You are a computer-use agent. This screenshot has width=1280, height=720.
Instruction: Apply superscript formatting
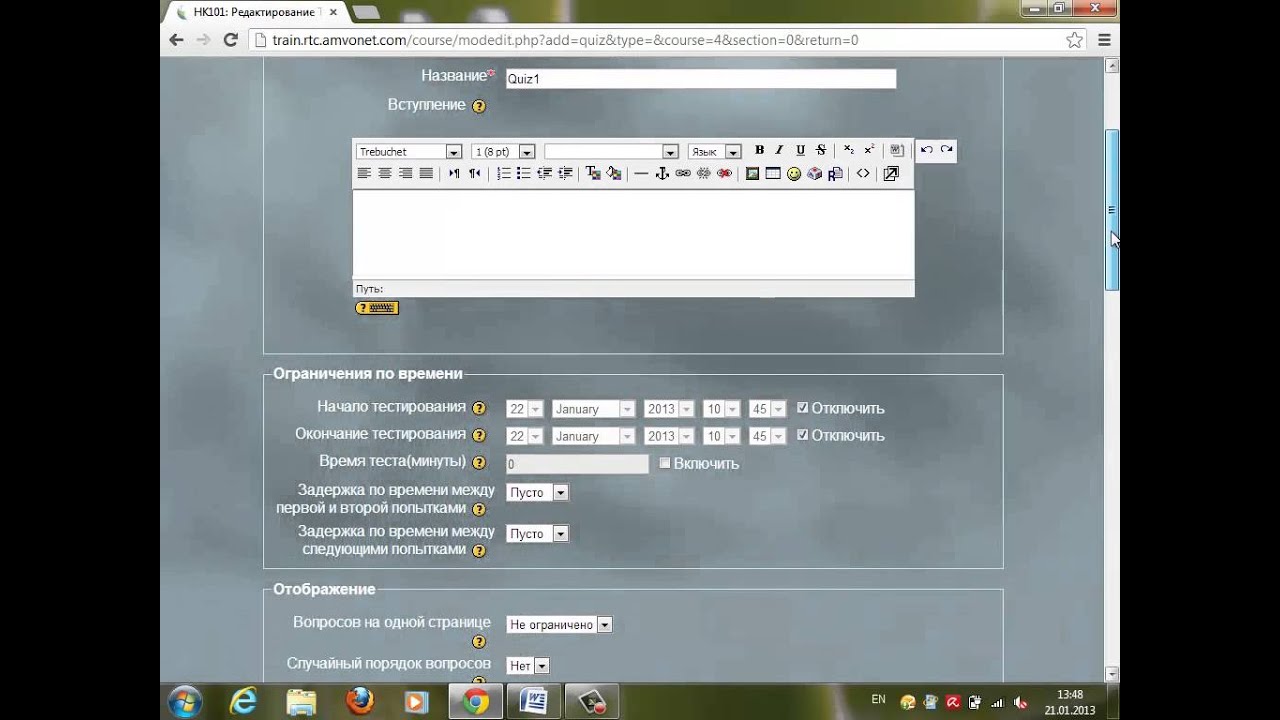pos(869,151)
